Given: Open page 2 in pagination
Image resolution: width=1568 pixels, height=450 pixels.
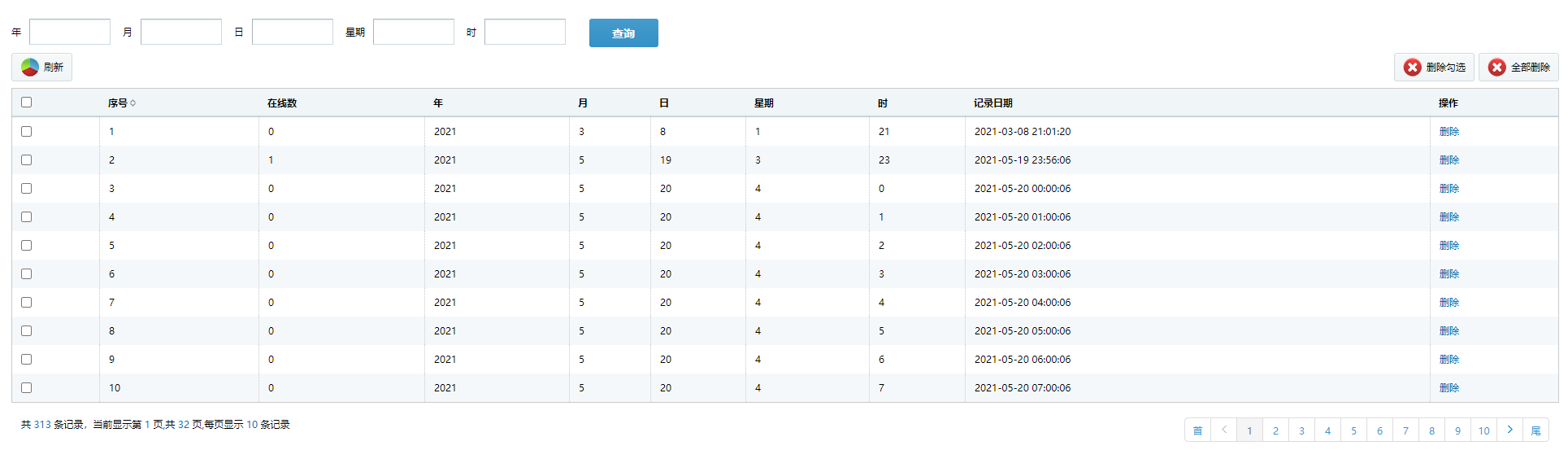Looking at the screenshot, I should (1275, 430).
